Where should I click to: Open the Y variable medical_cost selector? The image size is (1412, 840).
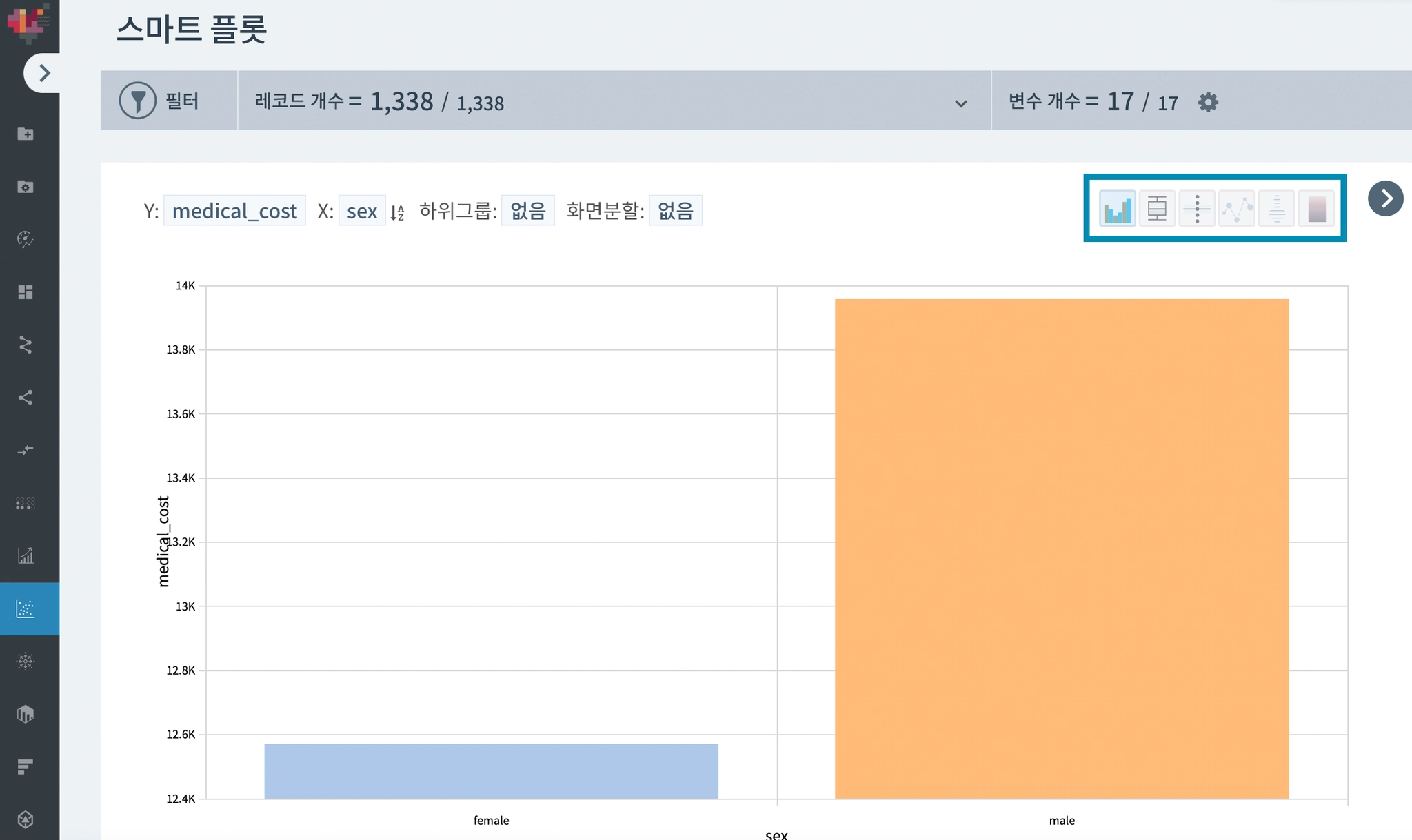234,211
